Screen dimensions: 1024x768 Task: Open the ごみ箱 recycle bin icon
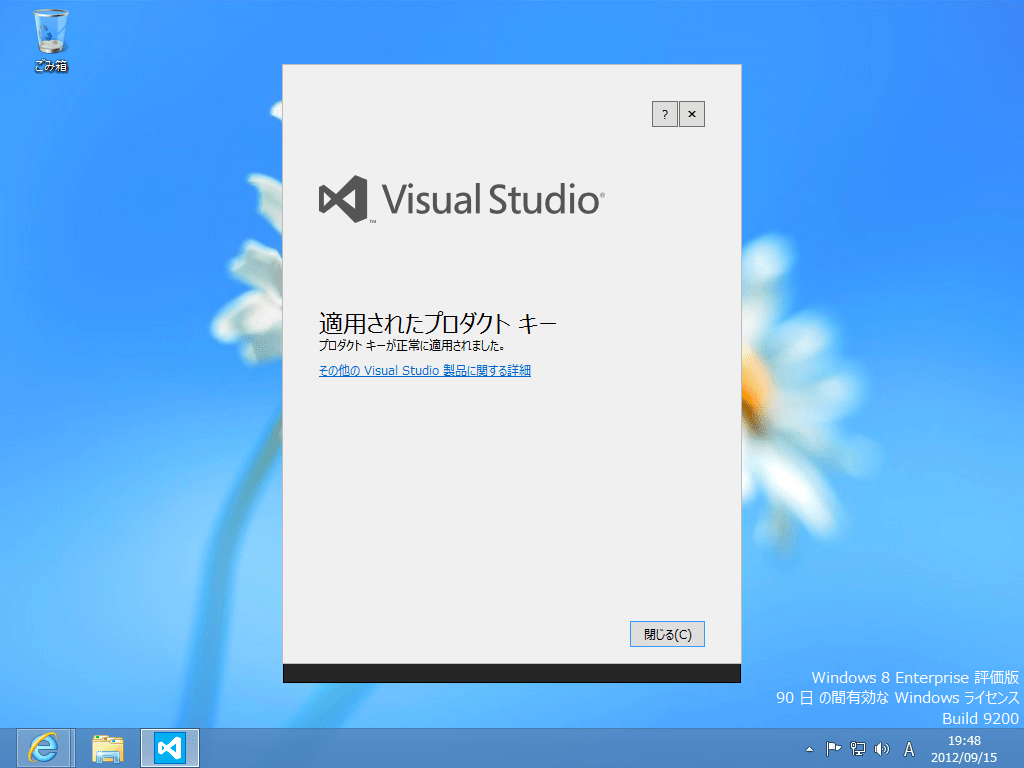[x=51, y=40]
